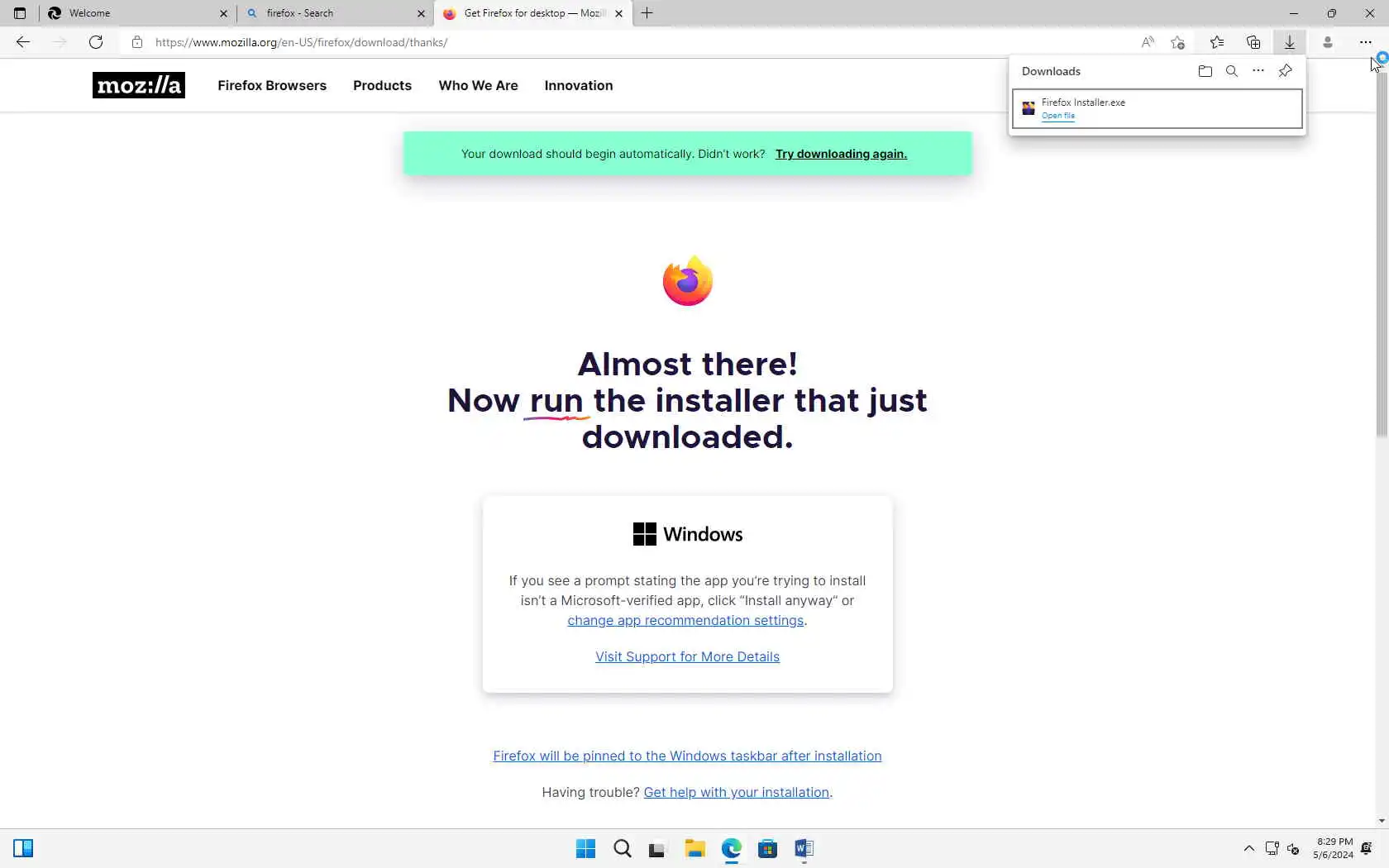This screenshot has height=868, width=1389.
Task: Open the tab actions menu icon
Action: (20, 13)
